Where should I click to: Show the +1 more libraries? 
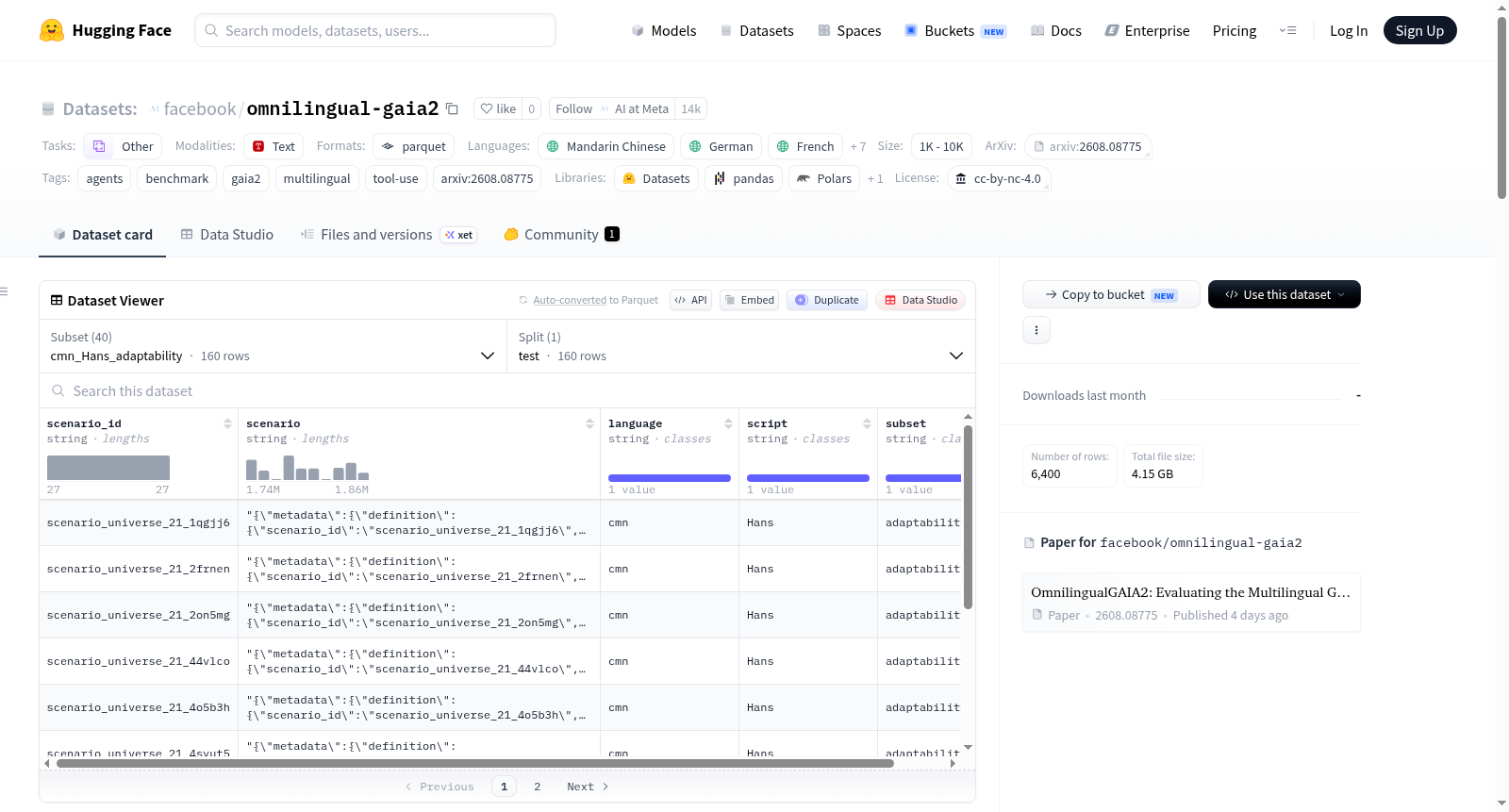(x=875, y=179)
